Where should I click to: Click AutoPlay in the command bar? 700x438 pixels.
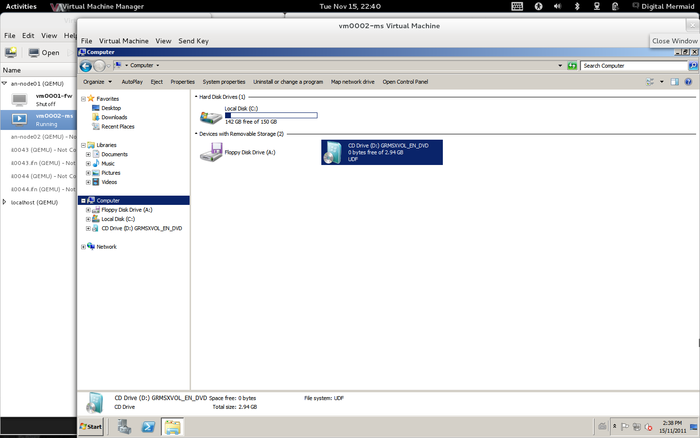coord(132,82)
